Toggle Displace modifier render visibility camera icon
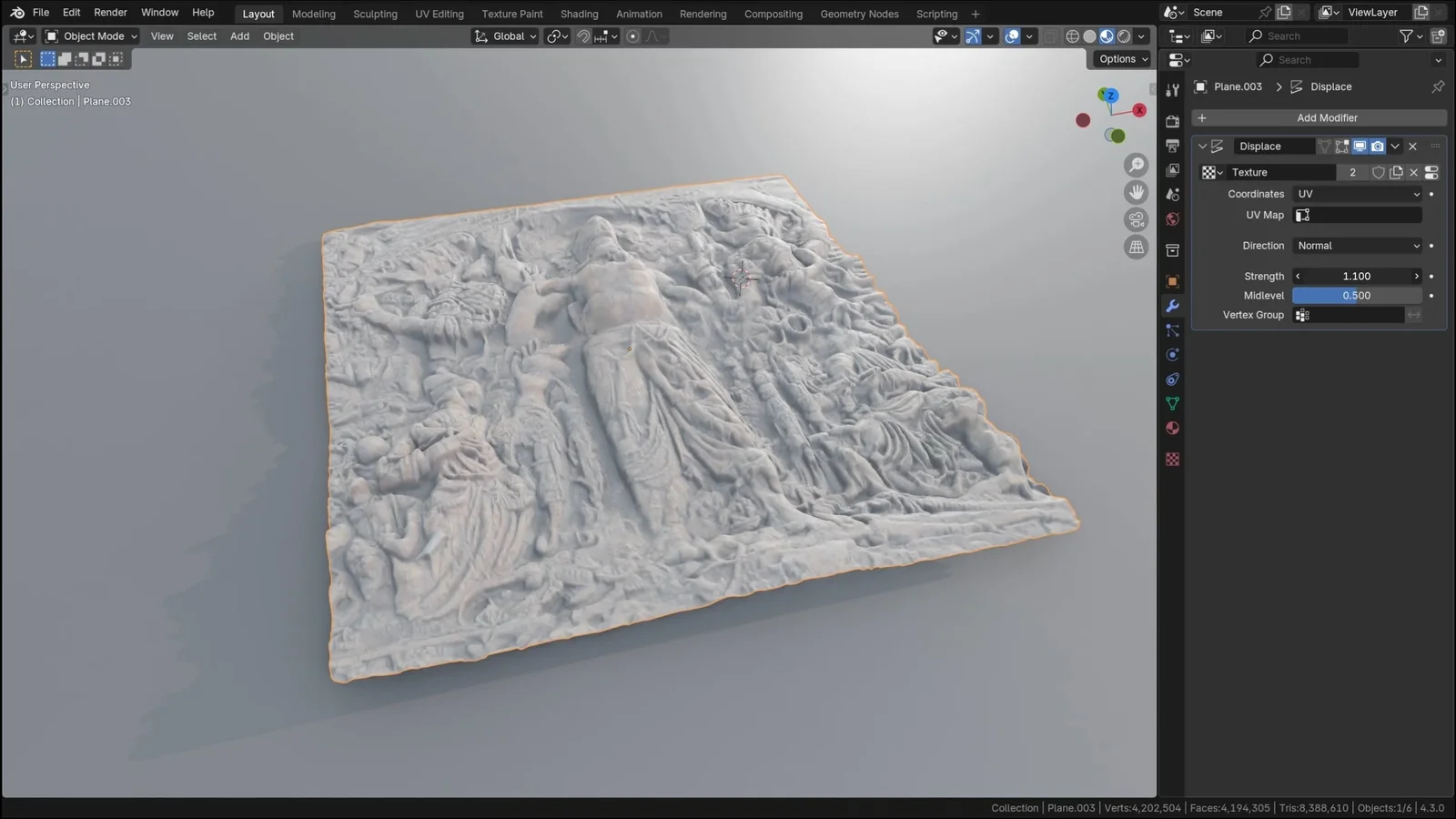Viewport: 1456px width, 819px height. click(x=1377, y=146)
